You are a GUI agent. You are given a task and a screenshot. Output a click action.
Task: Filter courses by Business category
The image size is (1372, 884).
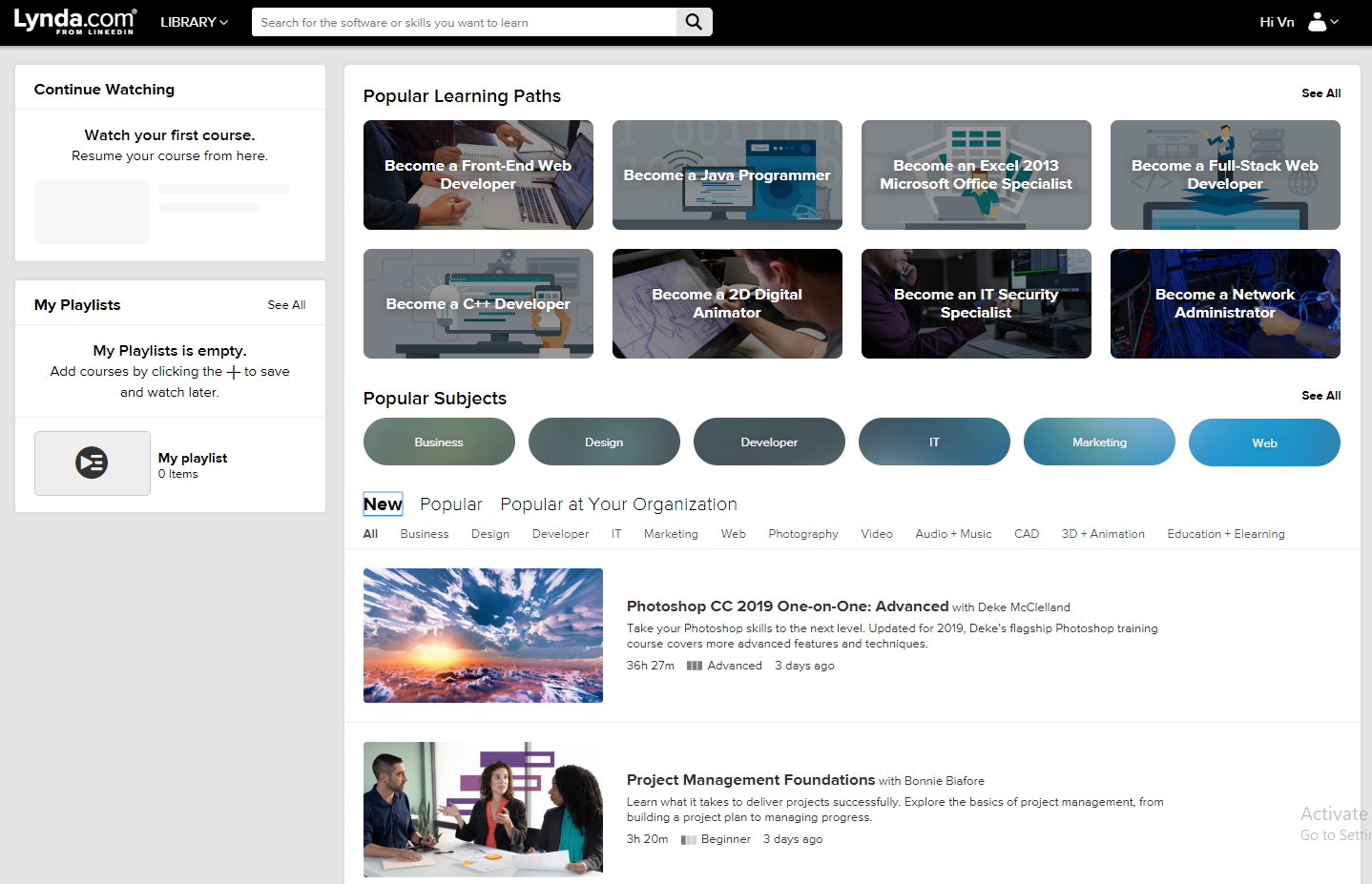pos(425,534)
